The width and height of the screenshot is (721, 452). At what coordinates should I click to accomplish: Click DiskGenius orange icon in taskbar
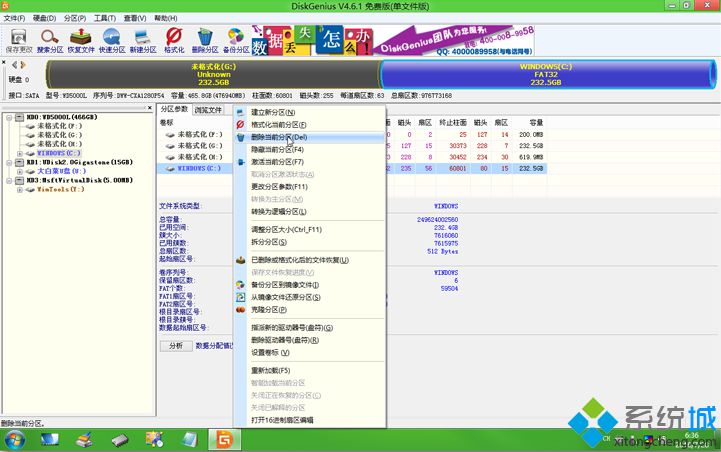(x=224, y=440)
